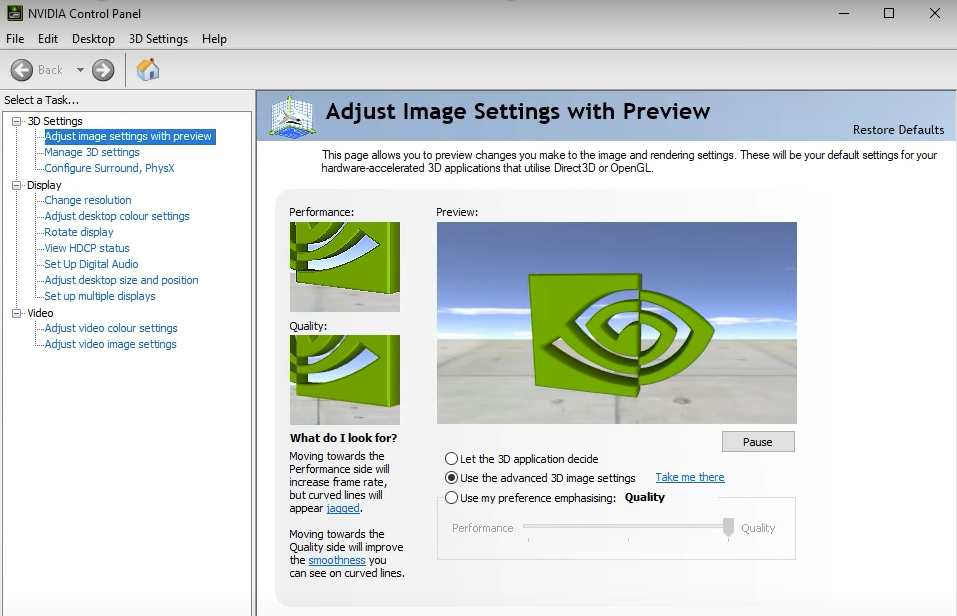Open the Desktop menu
This screenshot has width=957, height=616.
point(93,38)
